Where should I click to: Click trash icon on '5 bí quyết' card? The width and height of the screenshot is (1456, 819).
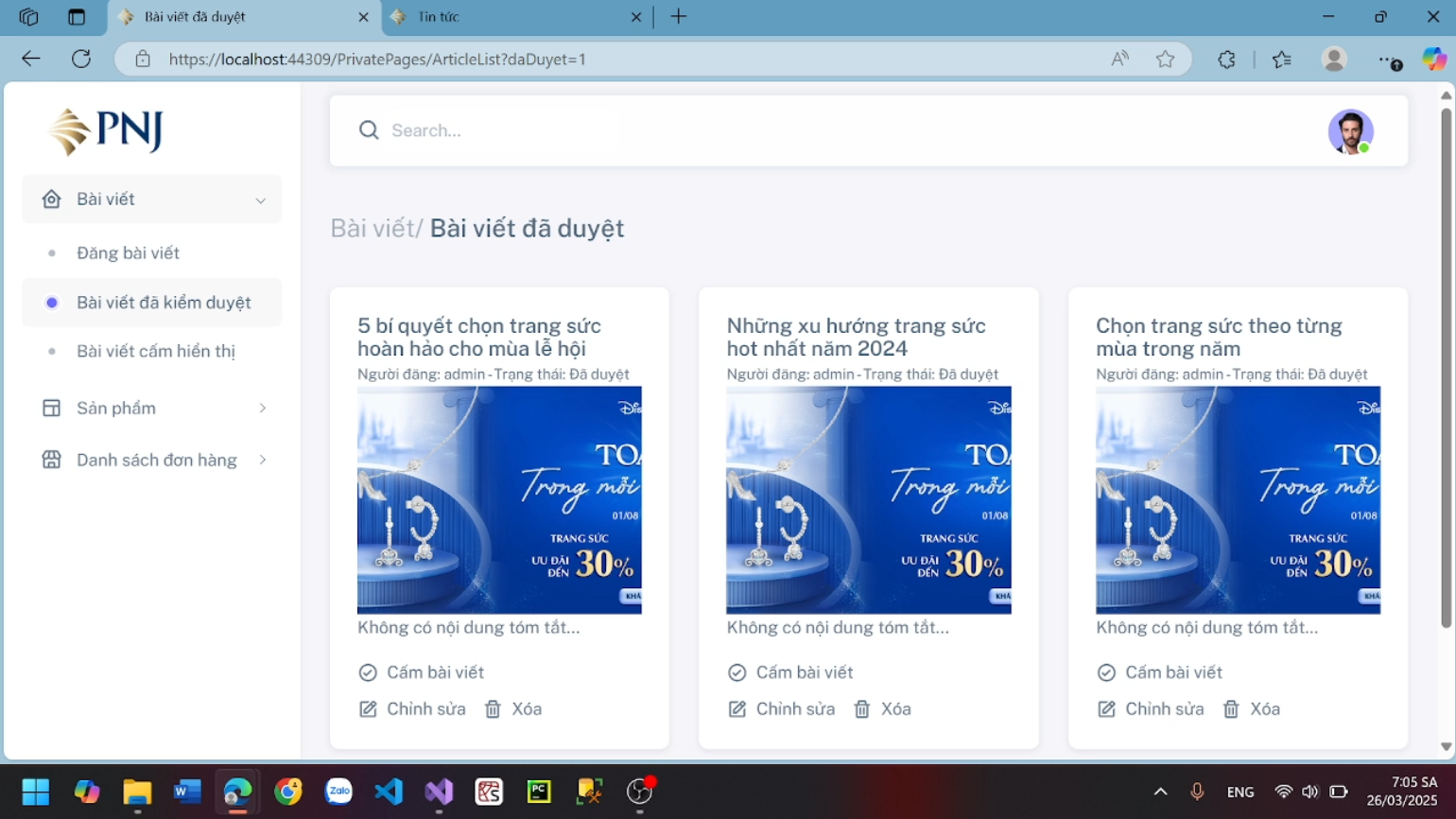(493, 709)
